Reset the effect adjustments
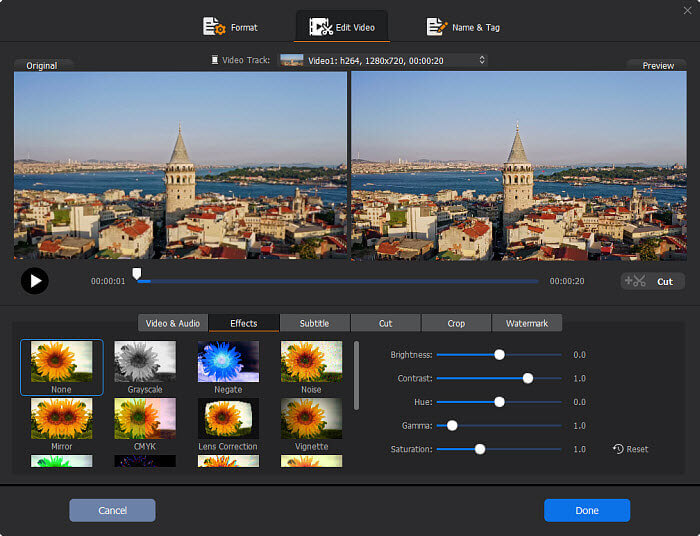 click(630, 449)
